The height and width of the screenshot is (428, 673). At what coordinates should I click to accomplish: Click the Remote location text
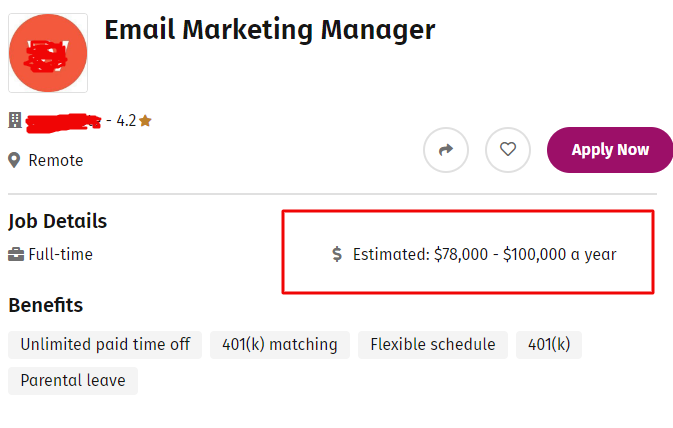point(56,160)
